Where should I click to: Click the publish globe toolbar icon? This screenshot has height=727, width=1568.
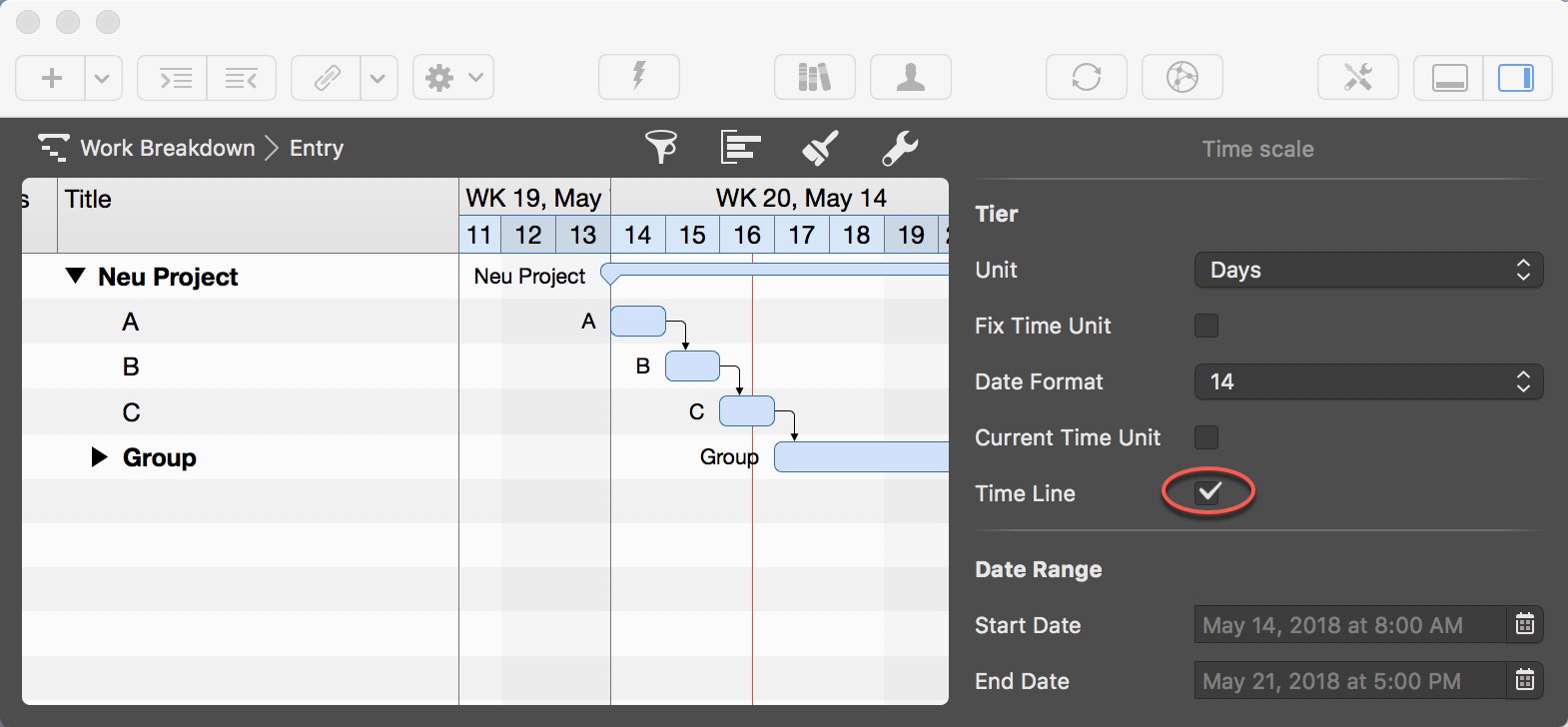point(1182,77)
